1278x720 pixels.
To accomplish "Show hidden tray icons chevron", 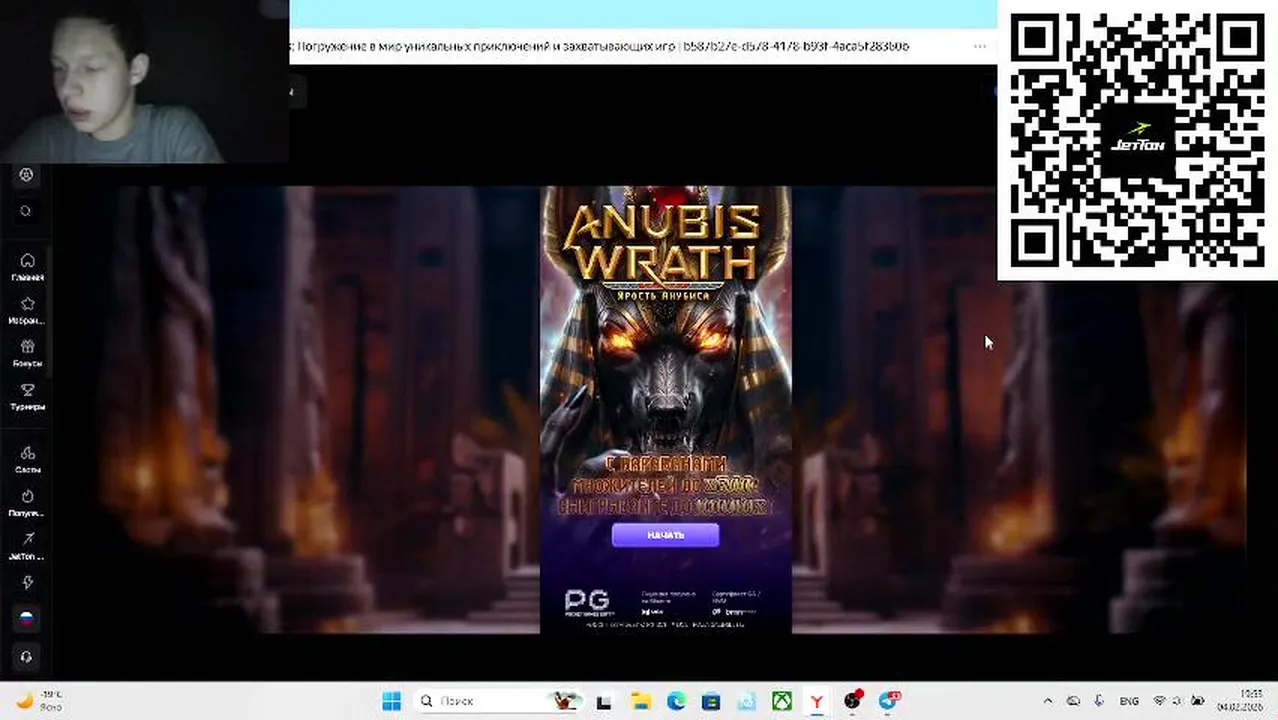I will point(1048,701).
